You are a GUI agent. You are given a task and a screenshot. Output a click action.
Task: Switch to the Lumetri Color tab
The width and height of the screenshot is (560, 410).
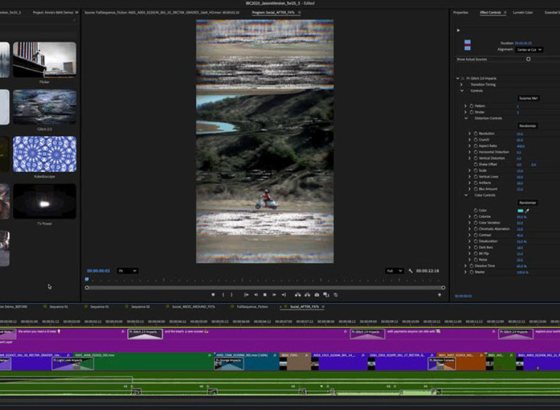(523, 12)
